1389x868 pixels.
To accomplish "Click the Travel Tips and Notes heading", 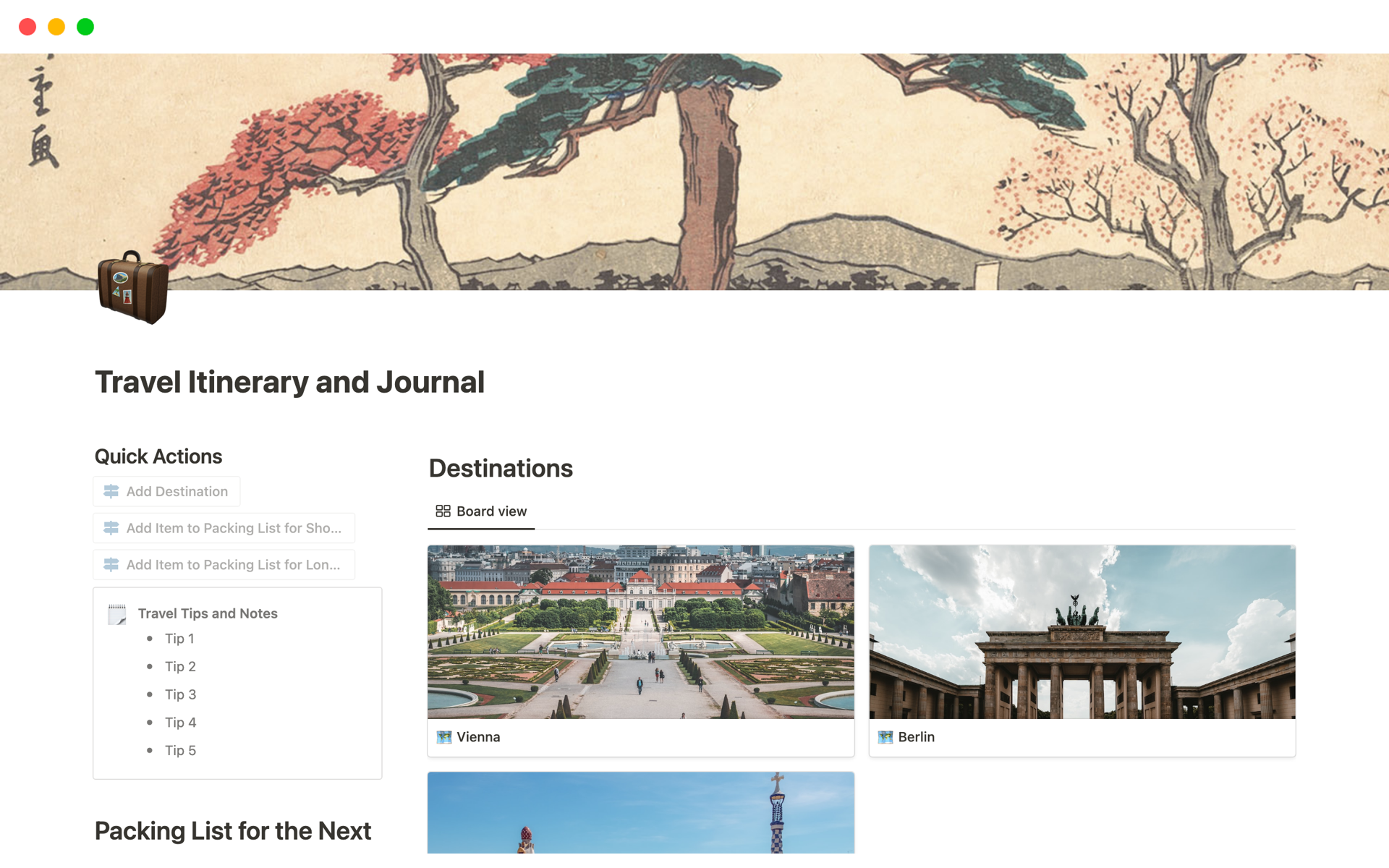I will coord(208,613).
